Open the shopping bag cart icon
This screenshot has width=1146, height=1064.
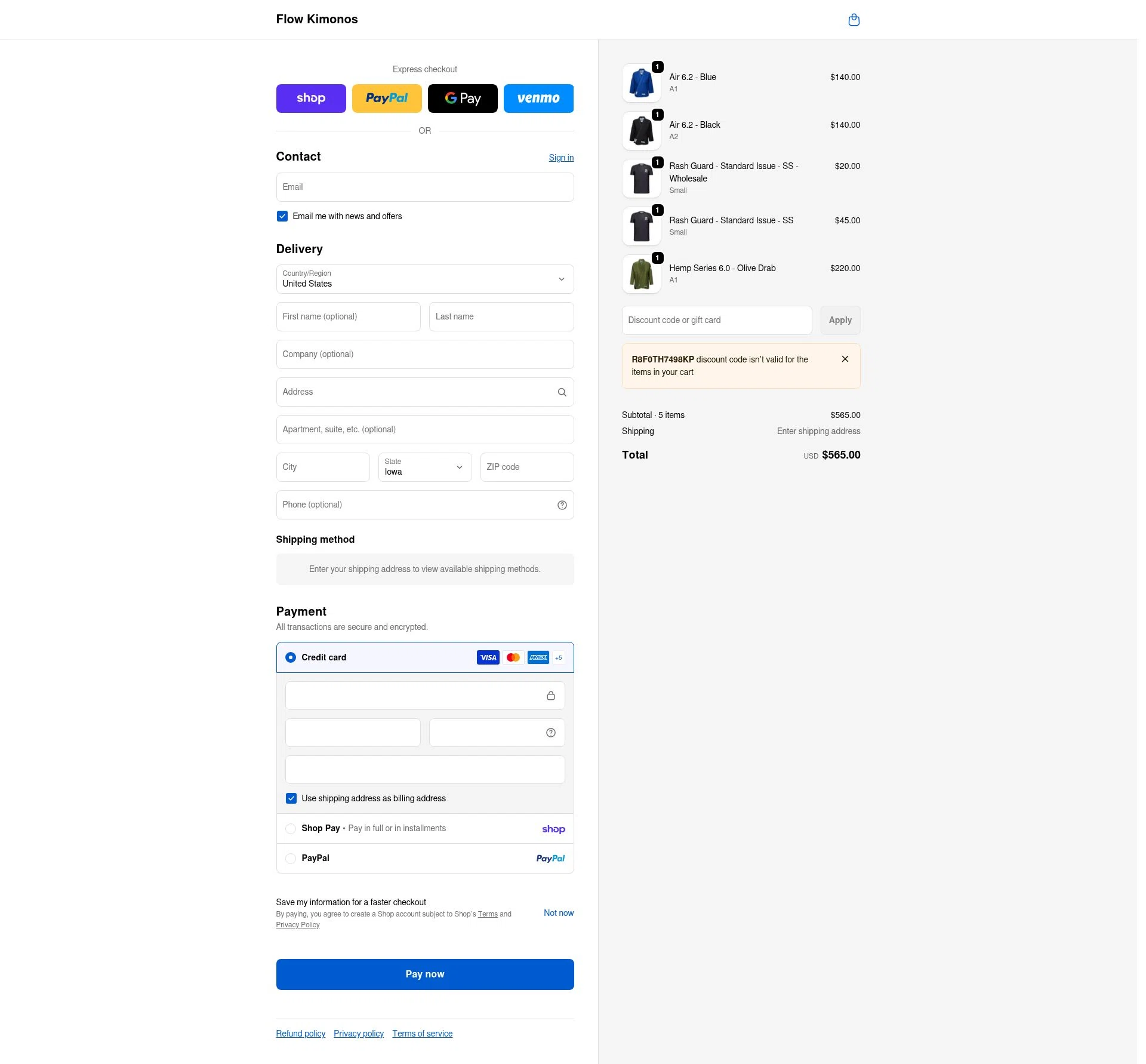click(854, 20)
